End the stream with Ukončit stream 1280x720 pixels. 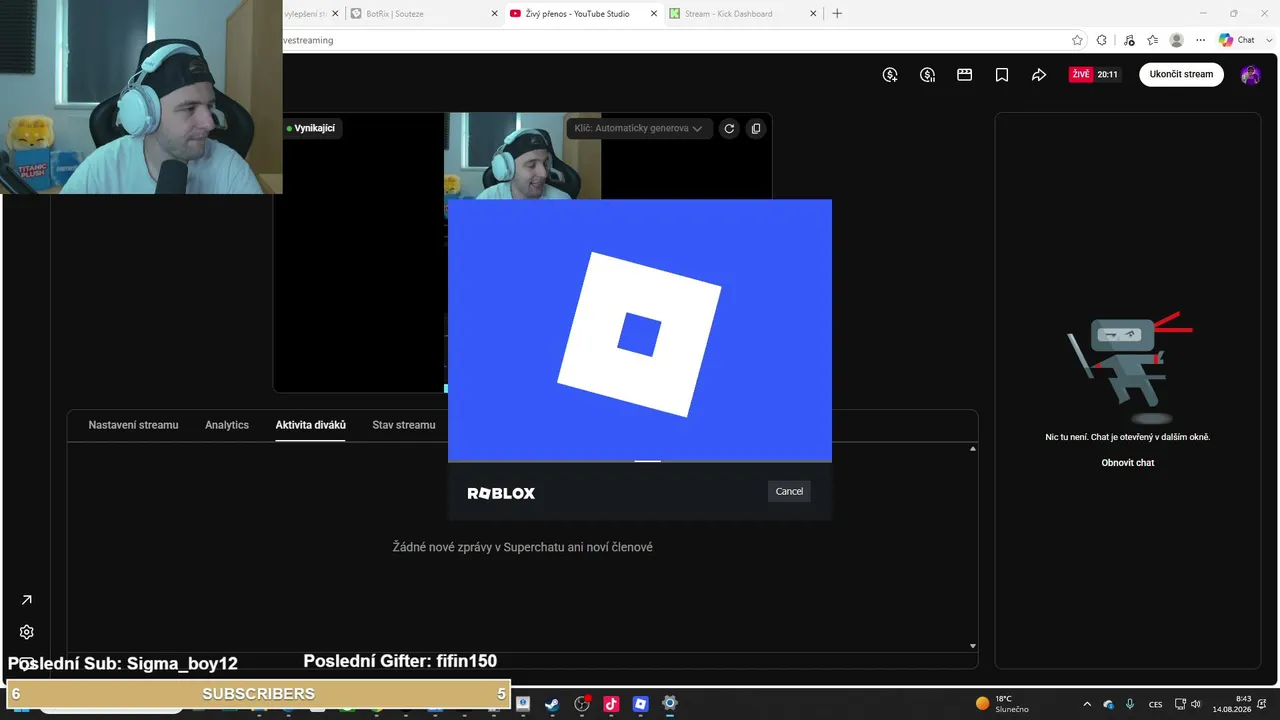[1181, 74]
